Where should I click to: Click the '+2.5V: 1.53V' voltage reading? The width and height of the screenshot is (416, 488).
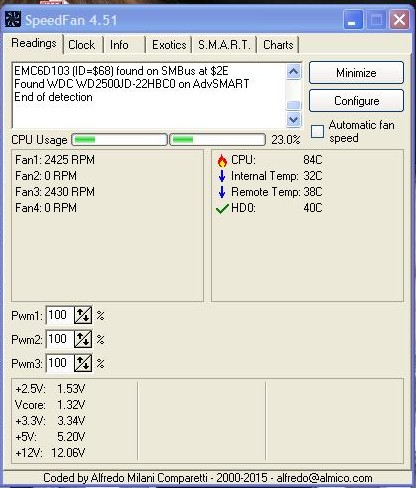click(50, 389)
